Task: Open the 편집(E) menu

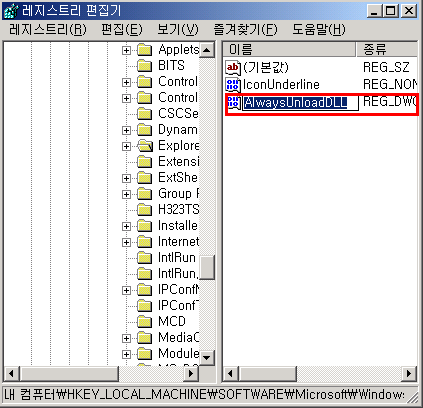Action: tap(122, 30)
